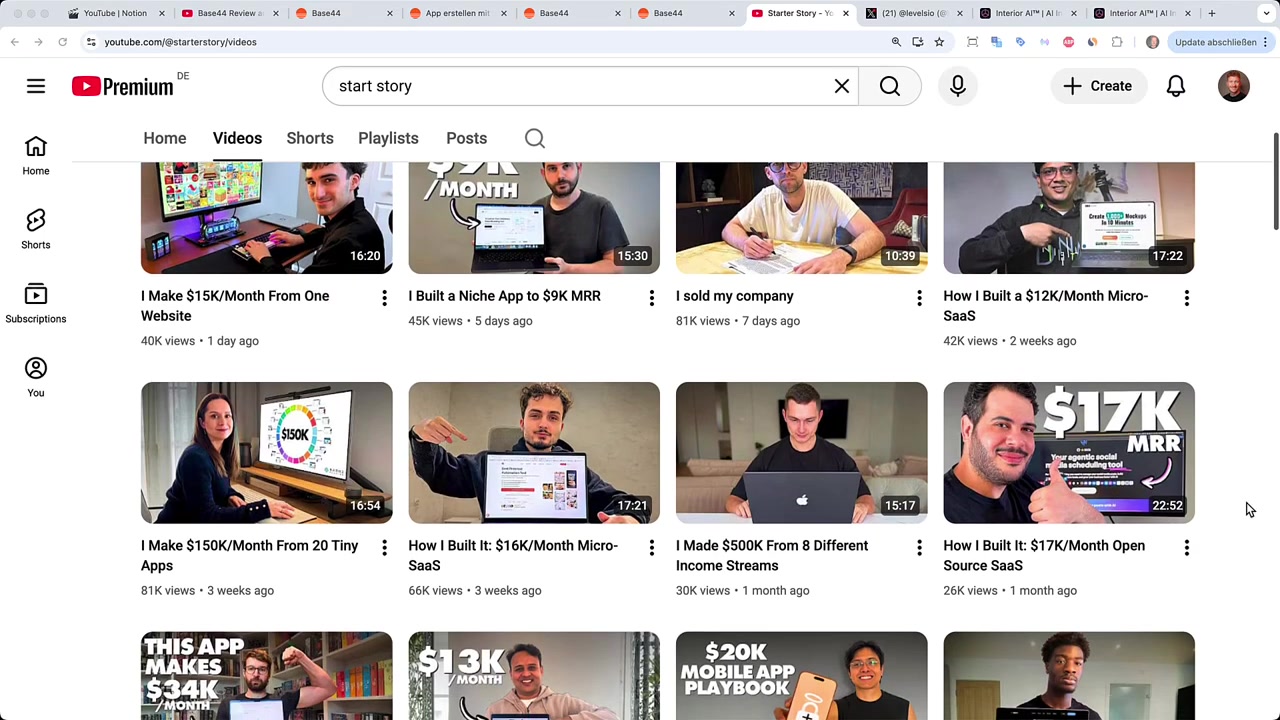The image size is (1280, 720).
Task: Bookmark this page with star icon
Action: pyautogui.click(x=939, y=42)
